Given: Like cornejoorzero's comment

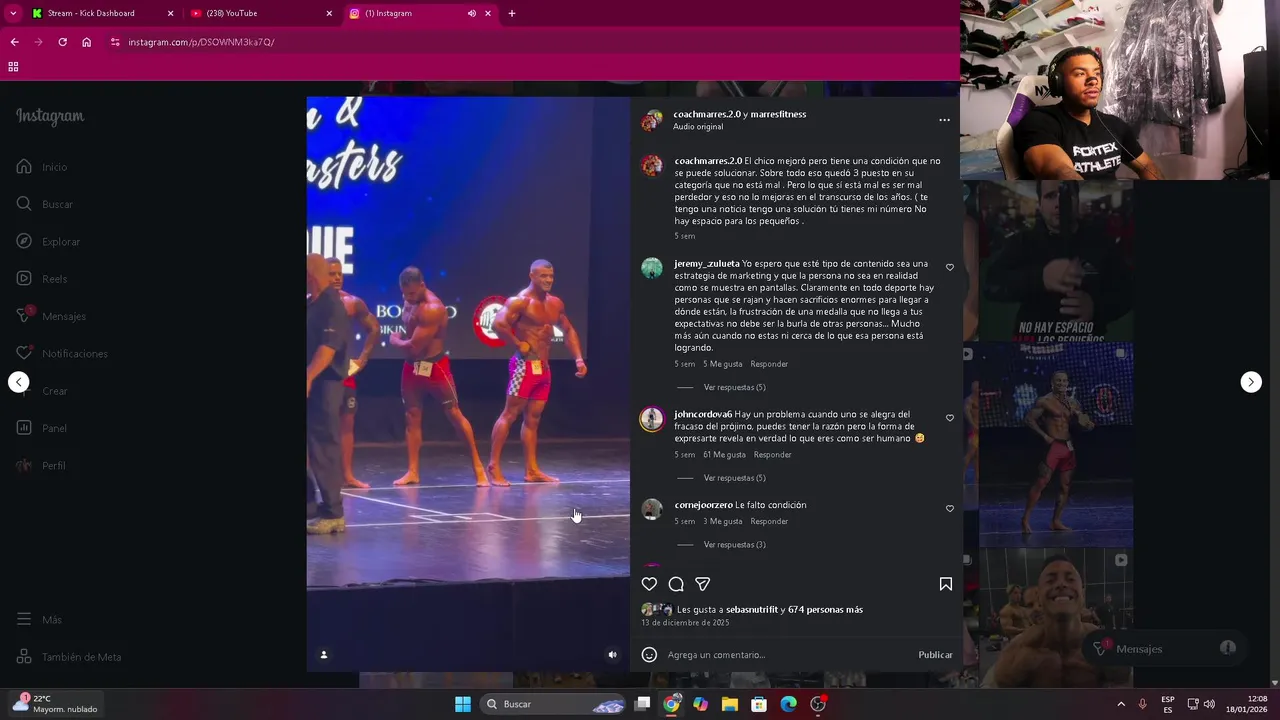Looking at the screenshot, I should click(950, 508).
